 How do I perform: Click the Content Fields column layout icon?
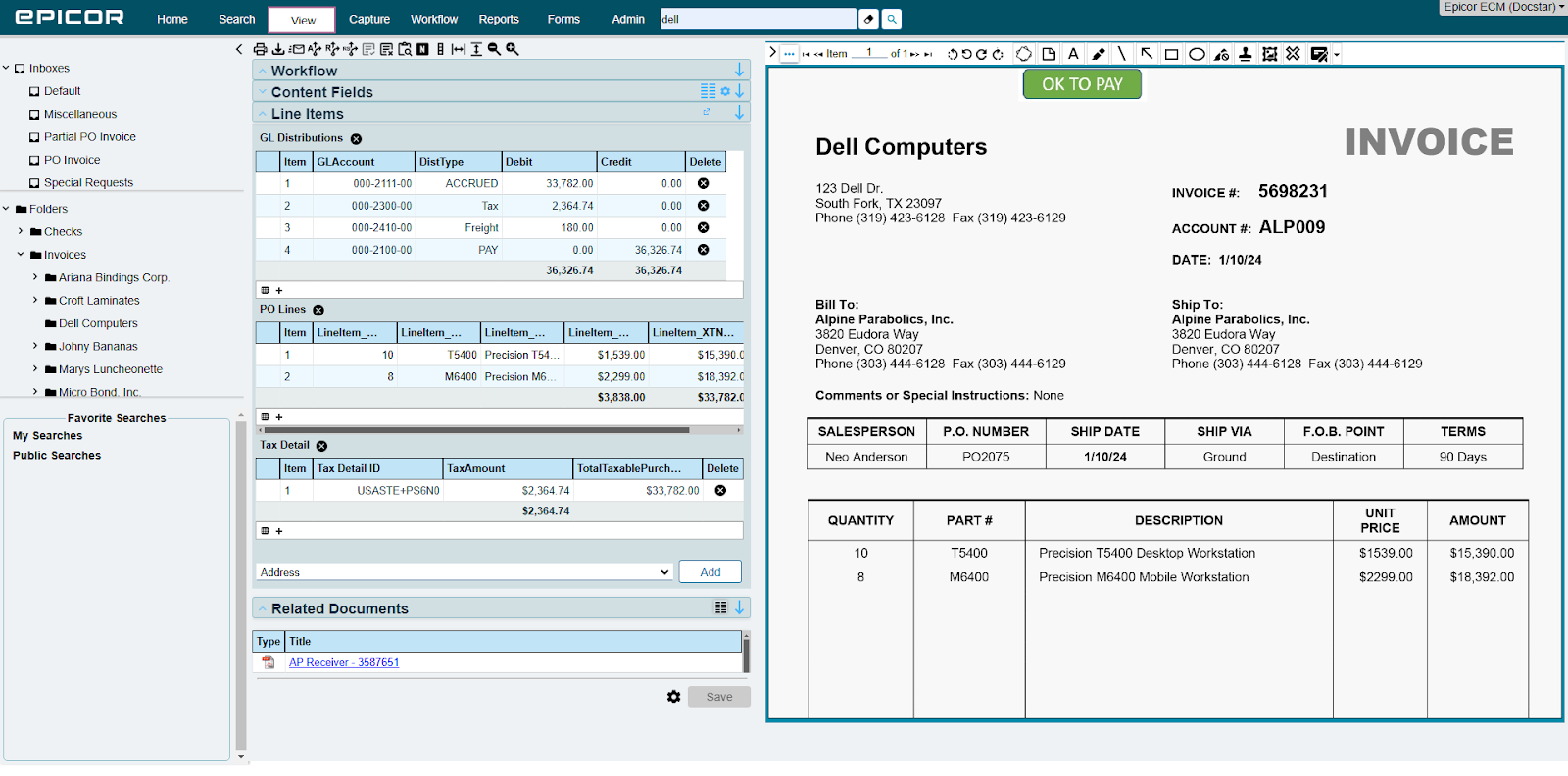tap(708, 91)
